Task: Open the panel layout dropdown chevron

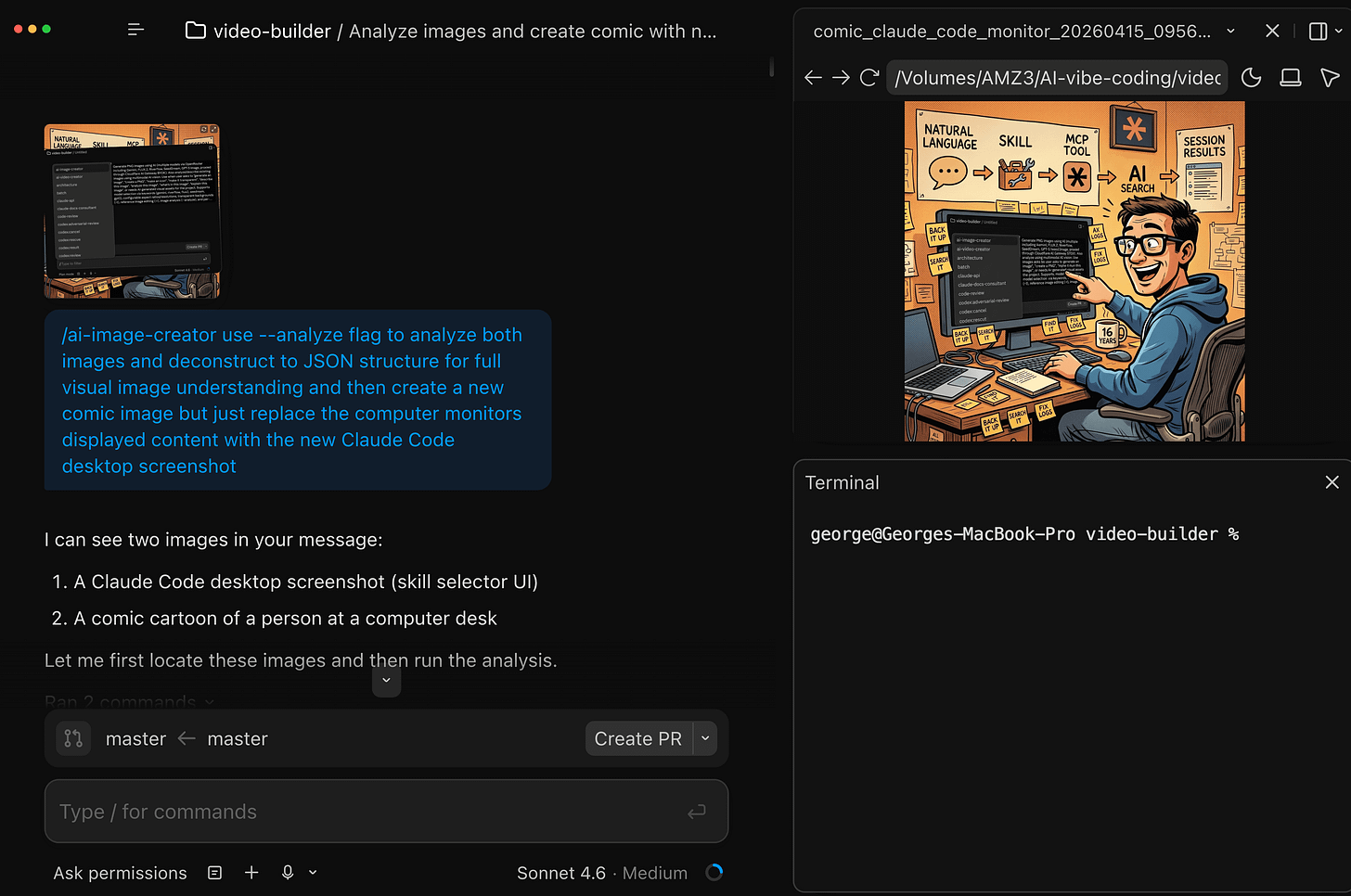Action: pos(1338,32)
